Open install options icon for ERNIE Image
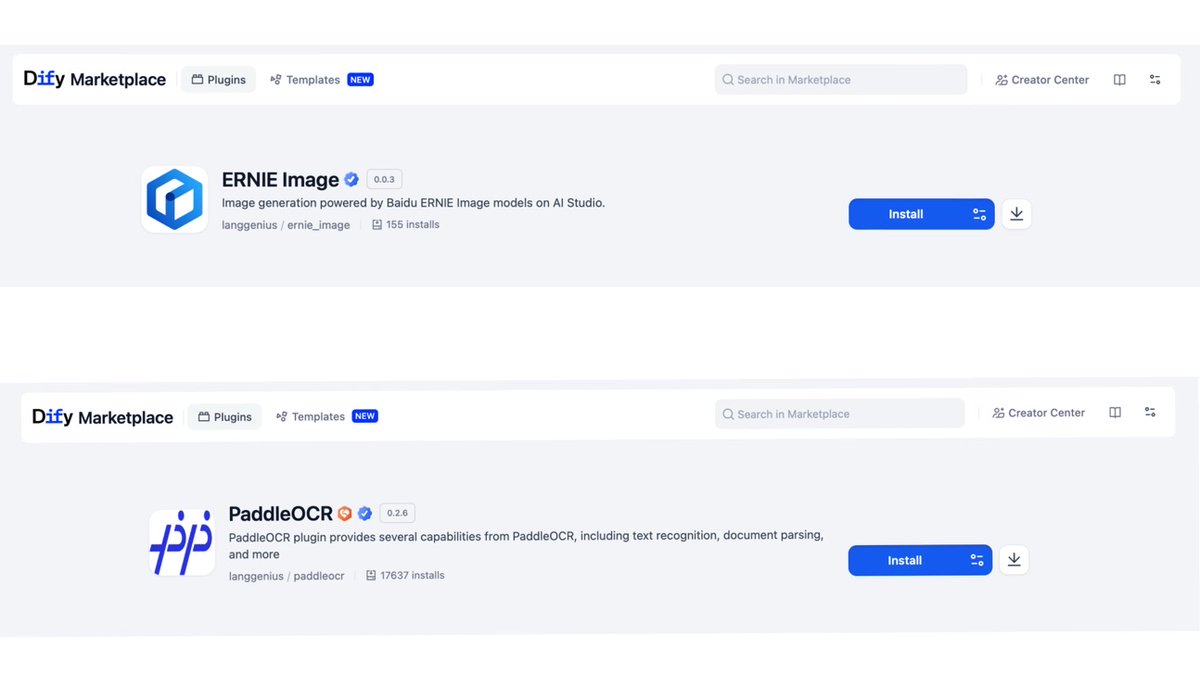The height and width of the screenshot is (675, 1200). [x=979, y=214]
